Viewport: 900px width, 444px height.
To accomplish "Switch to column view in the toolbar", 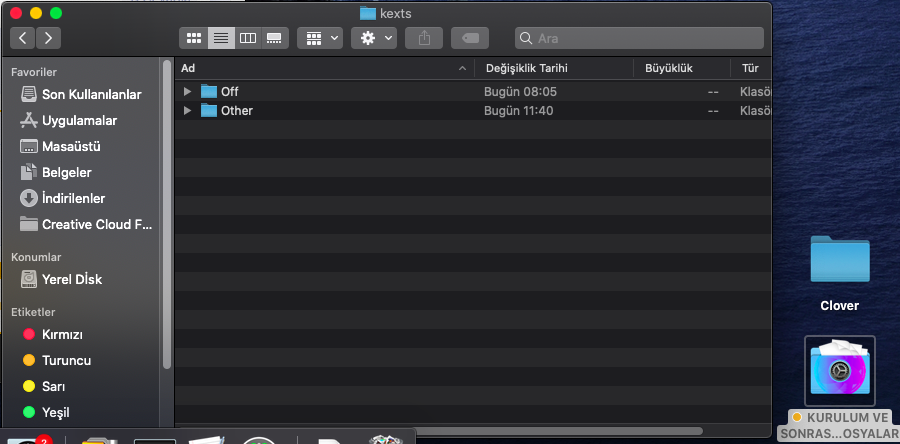I will pos(247,38).
